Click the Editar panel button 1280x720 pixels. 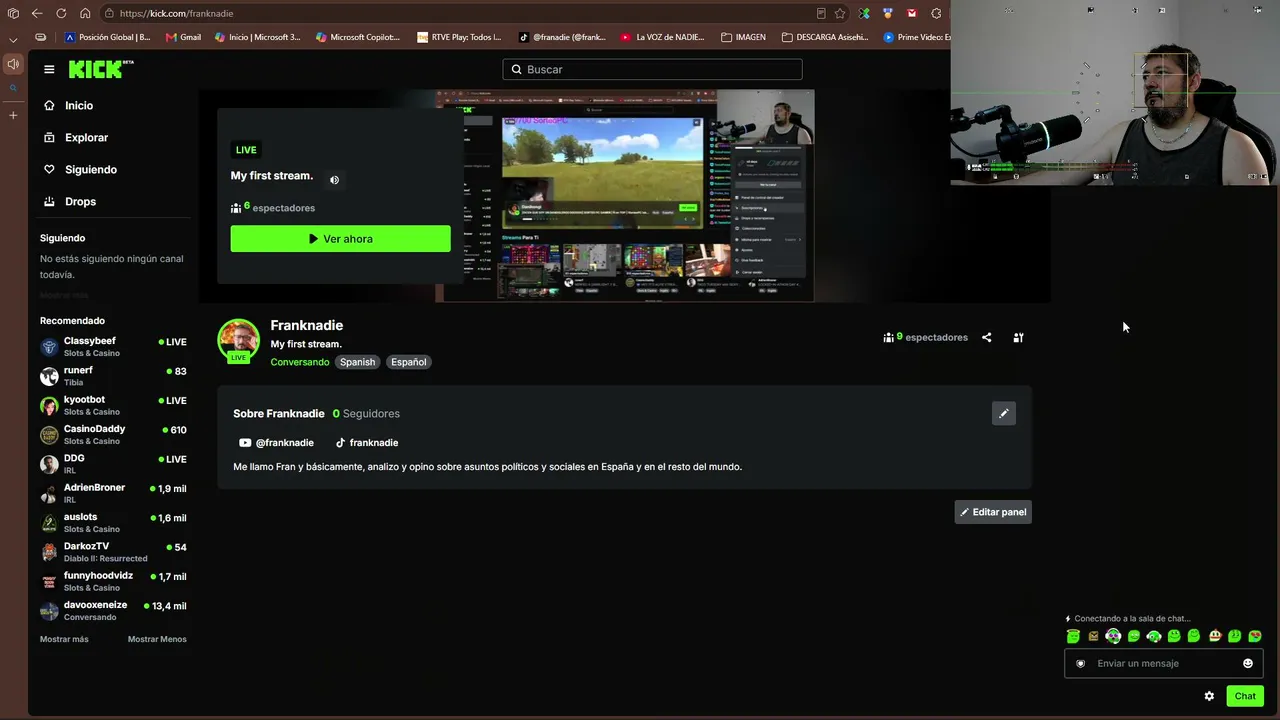[x=993, y=512]
